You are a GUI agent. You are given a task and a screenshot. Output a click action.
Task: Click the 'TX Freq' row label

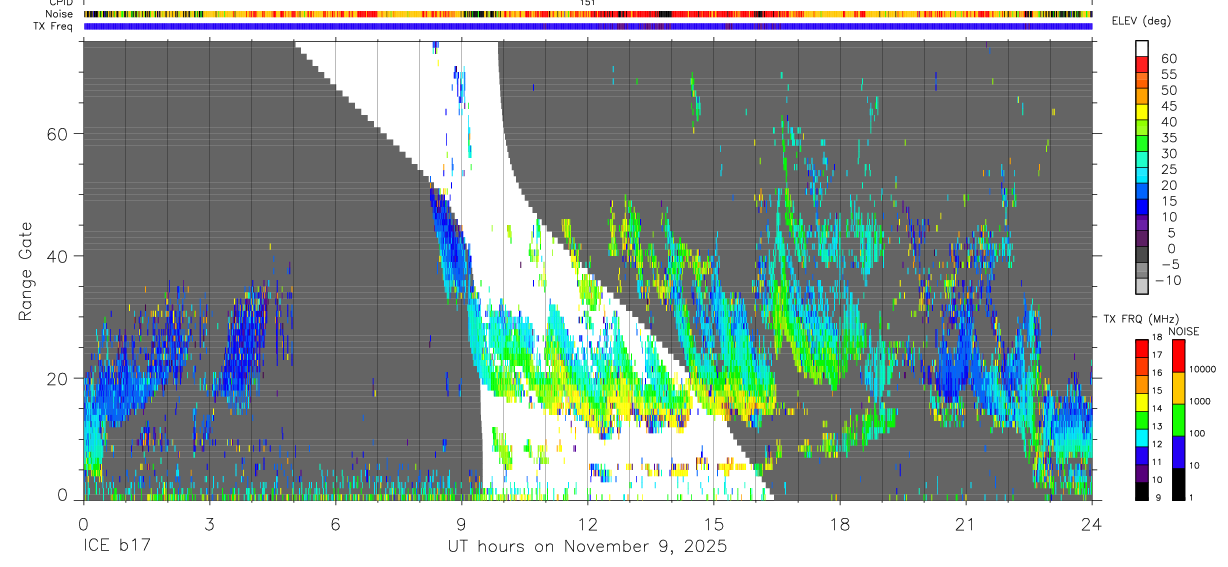coord(54,26)
